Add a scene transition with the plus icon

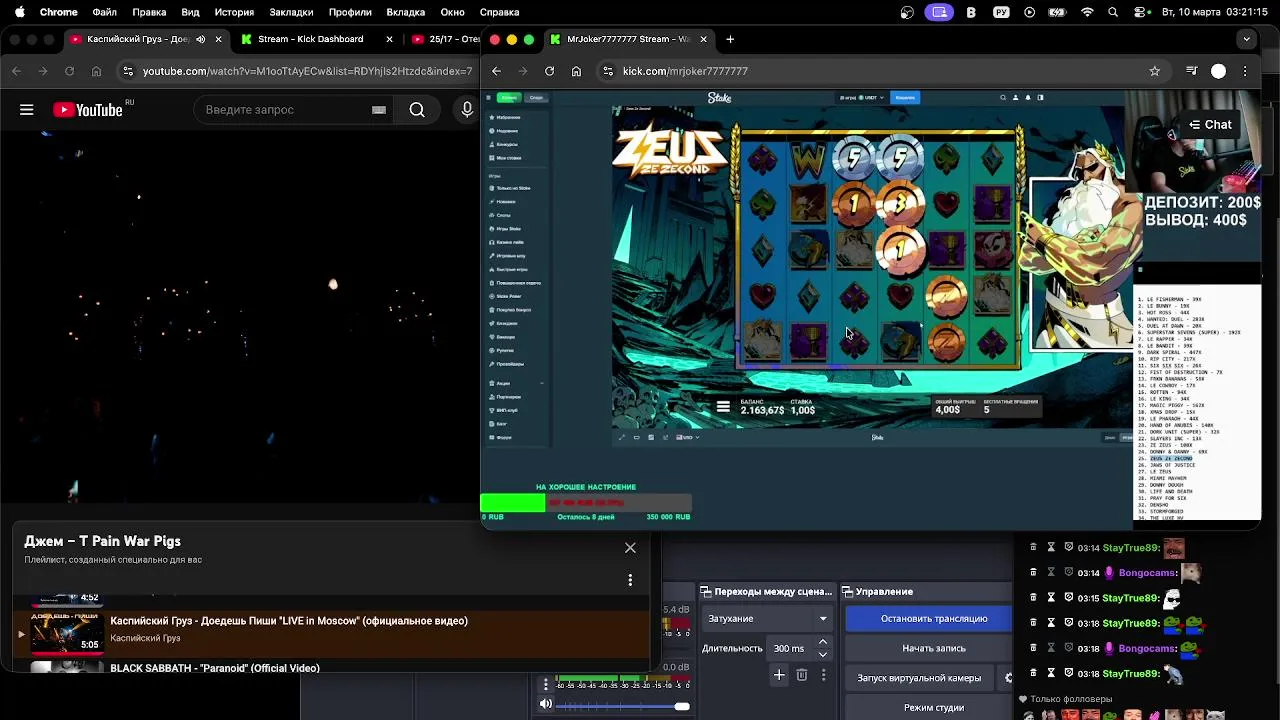click(x=779, y=675)
